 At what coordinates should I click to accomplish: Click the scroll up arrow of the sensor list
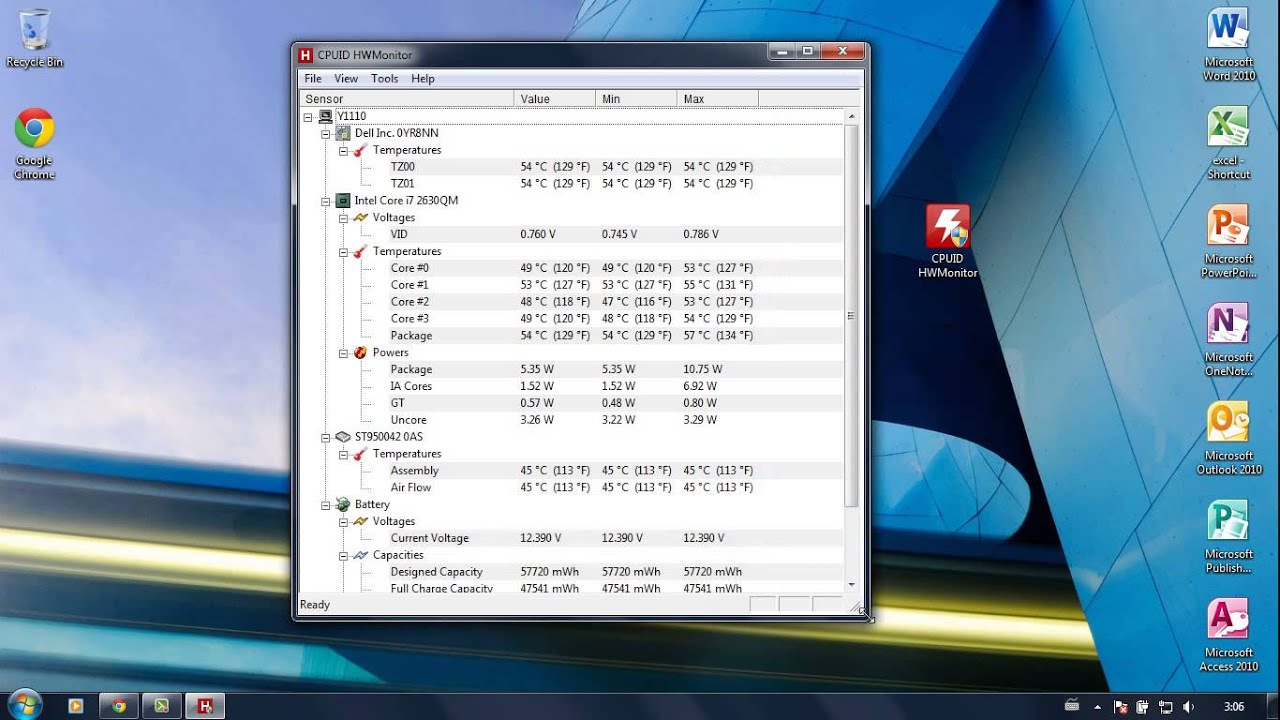pyautogui.click(x=851, y=116)
